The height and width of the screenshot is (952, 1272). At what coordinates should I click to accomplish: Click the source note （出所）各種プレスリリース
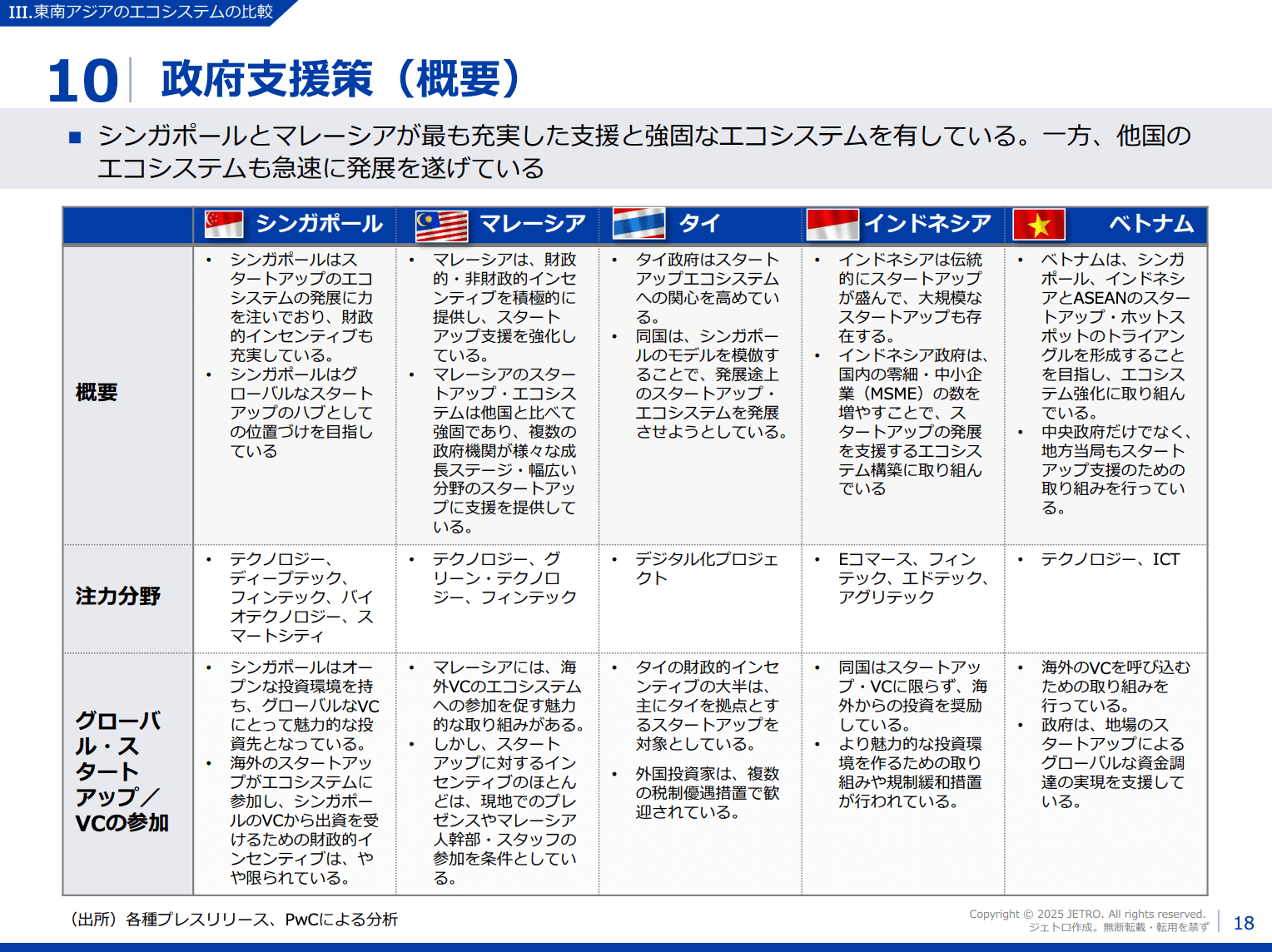tap(232, 919)
